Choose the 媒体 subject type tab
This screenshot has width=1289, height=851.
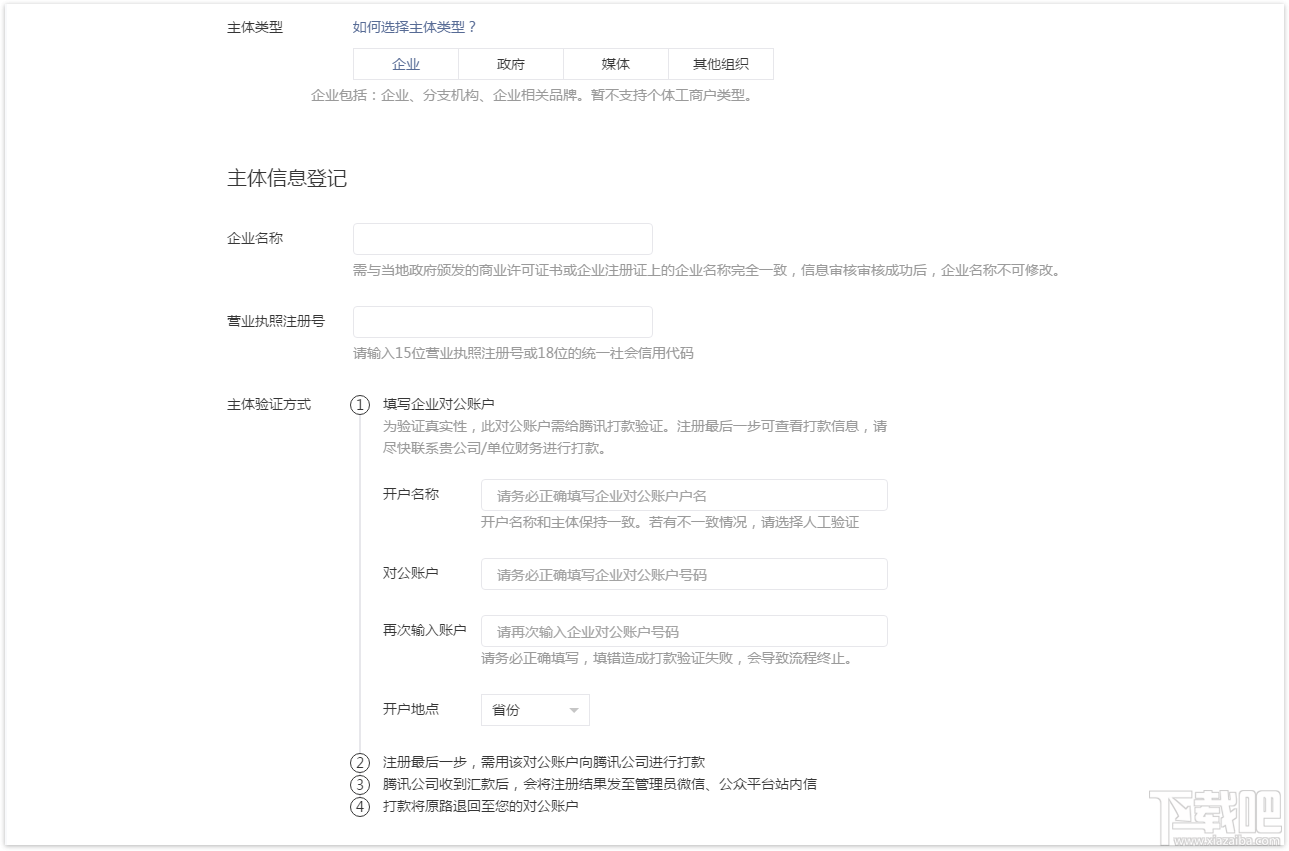[614, 63]
